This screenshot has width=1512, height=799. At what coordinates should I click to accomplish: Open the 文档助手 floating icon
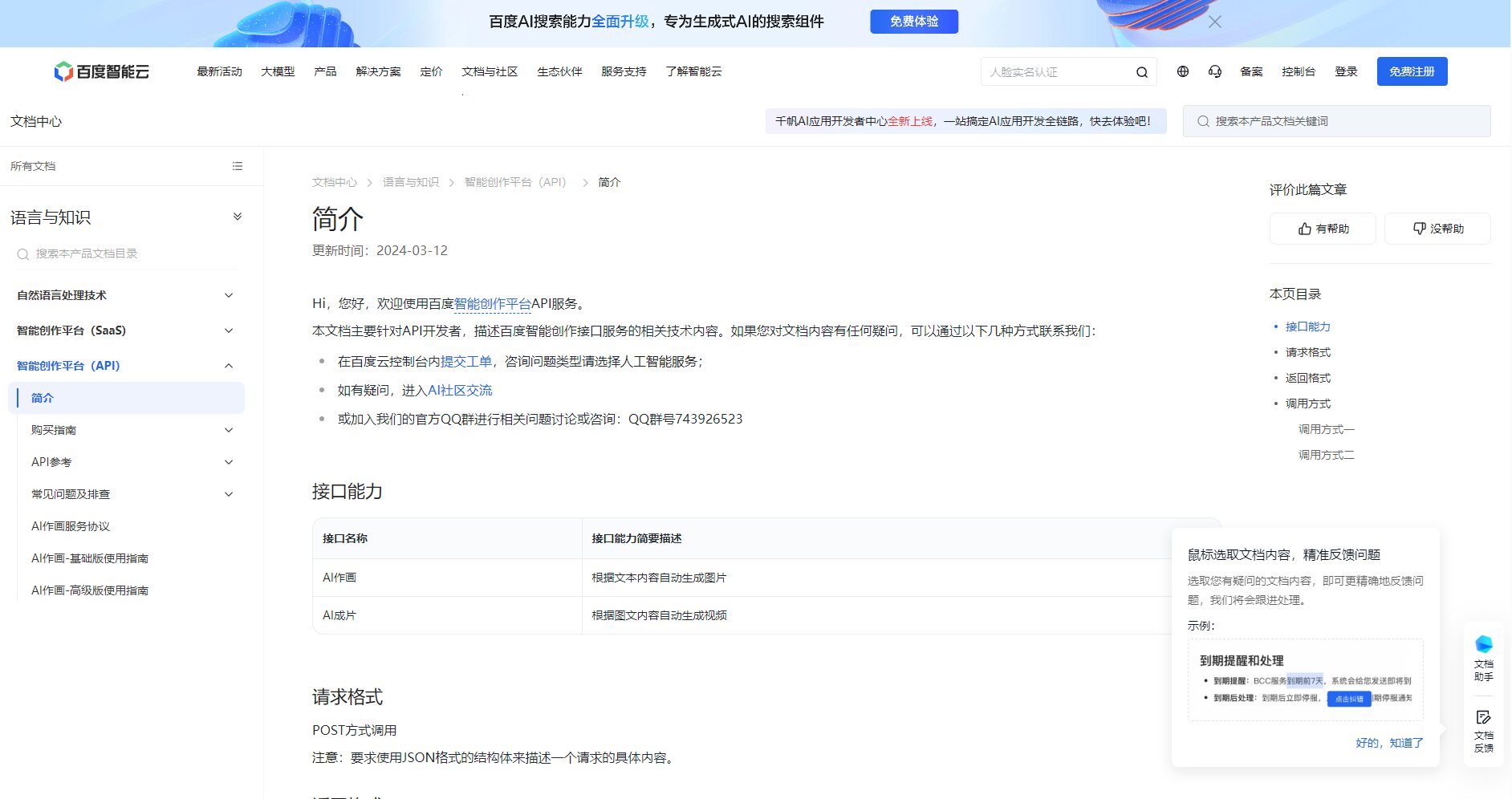point(1484,658)
